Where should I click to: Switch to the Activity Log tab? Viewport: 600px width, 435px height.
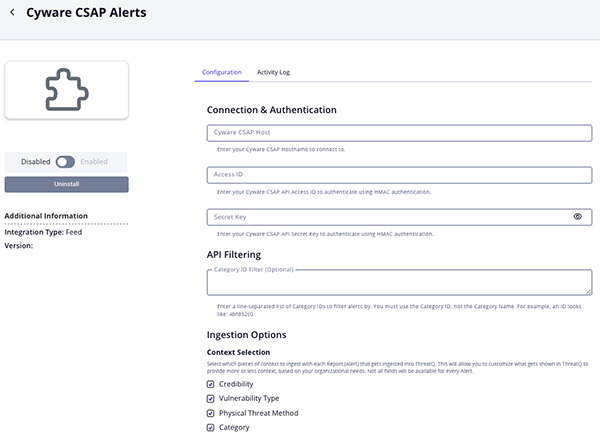[273, 72]
